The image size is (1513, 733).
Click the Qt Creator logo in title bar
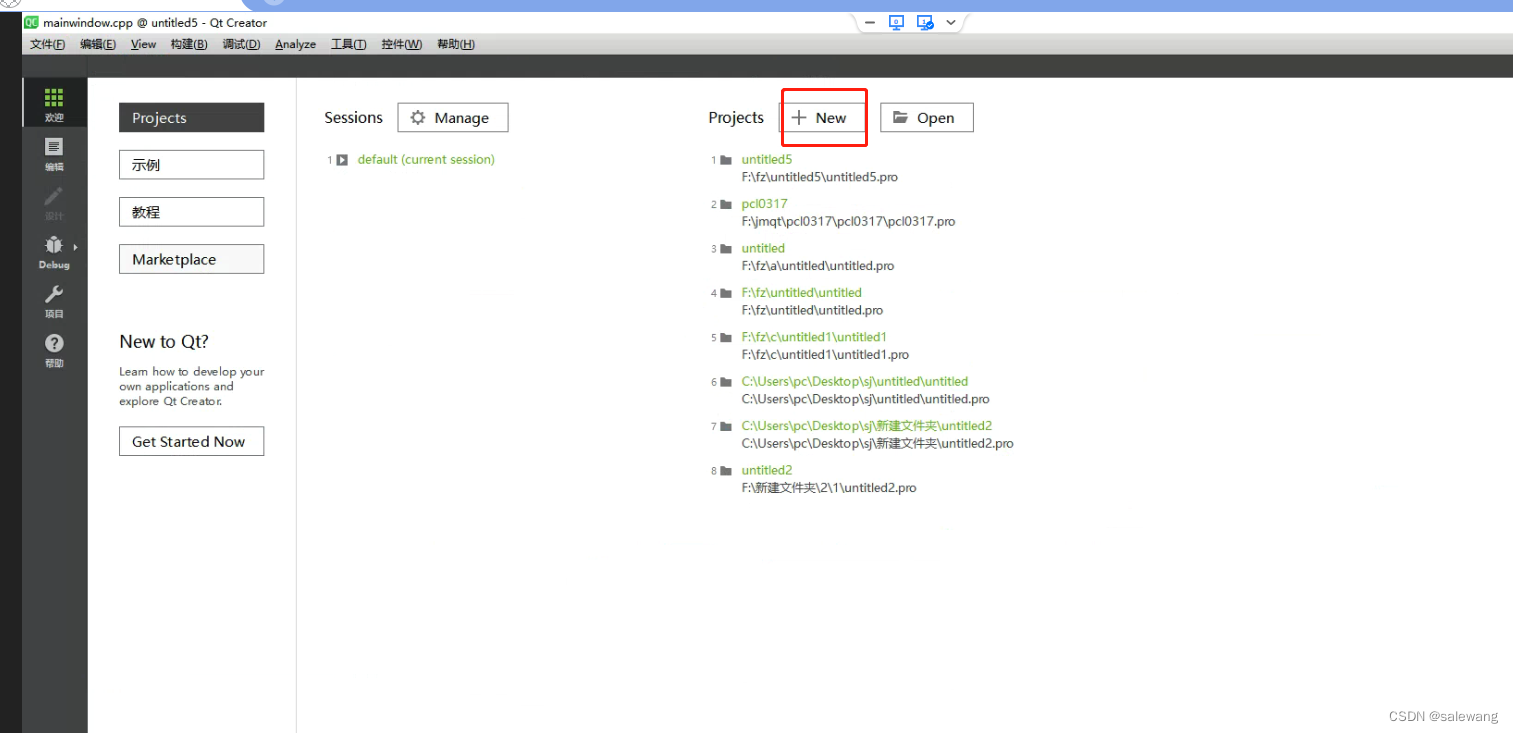[x=31, y=22]
